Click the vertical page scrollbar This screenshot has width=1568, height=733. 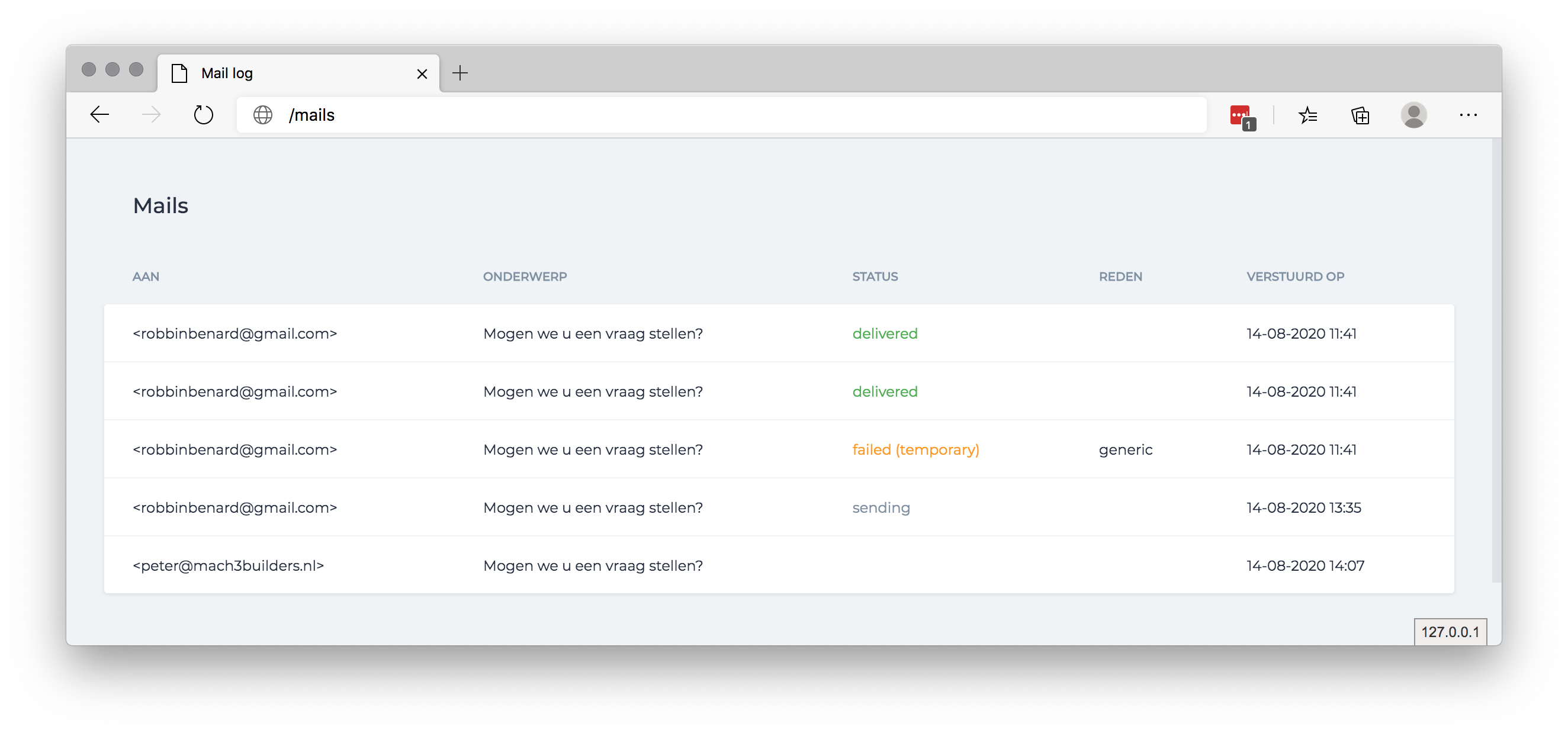click(1496, 359)
